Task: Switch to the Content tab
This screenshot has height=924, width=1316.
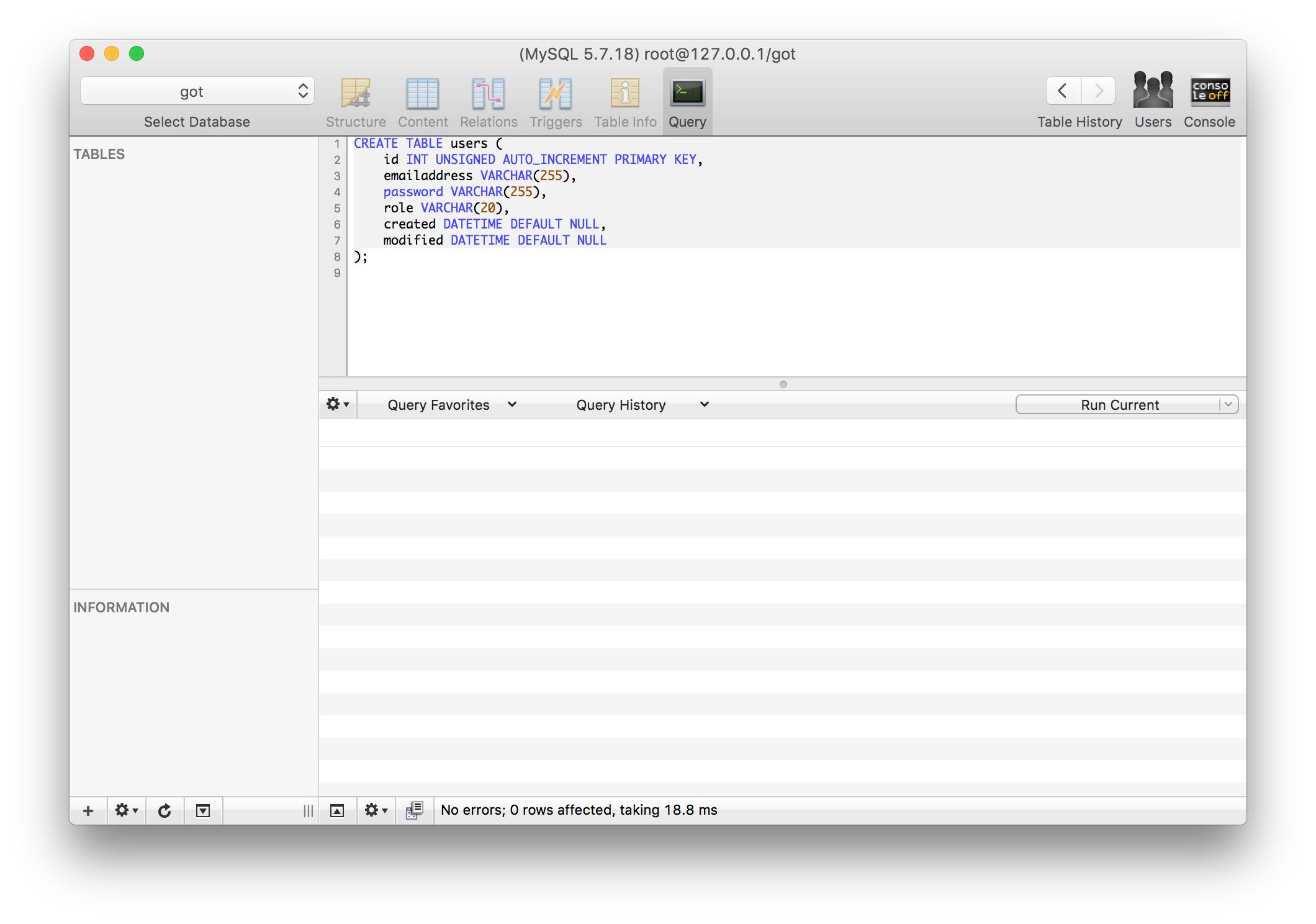Action: 421,100
